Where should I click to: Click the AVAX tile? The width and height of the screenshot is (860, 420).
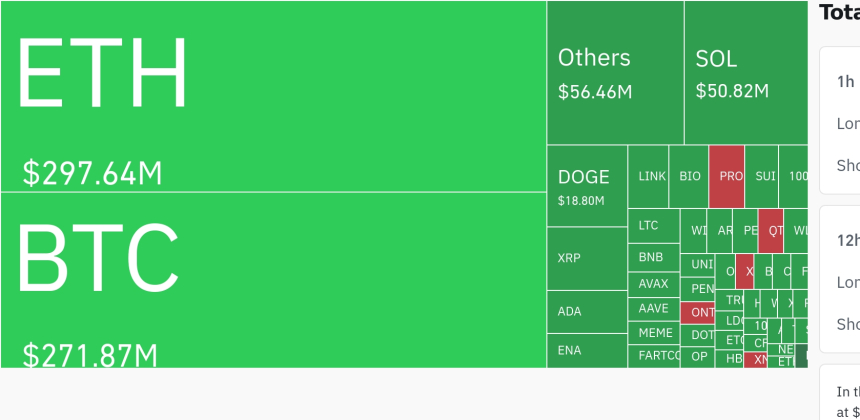click(x=653, y=284)
